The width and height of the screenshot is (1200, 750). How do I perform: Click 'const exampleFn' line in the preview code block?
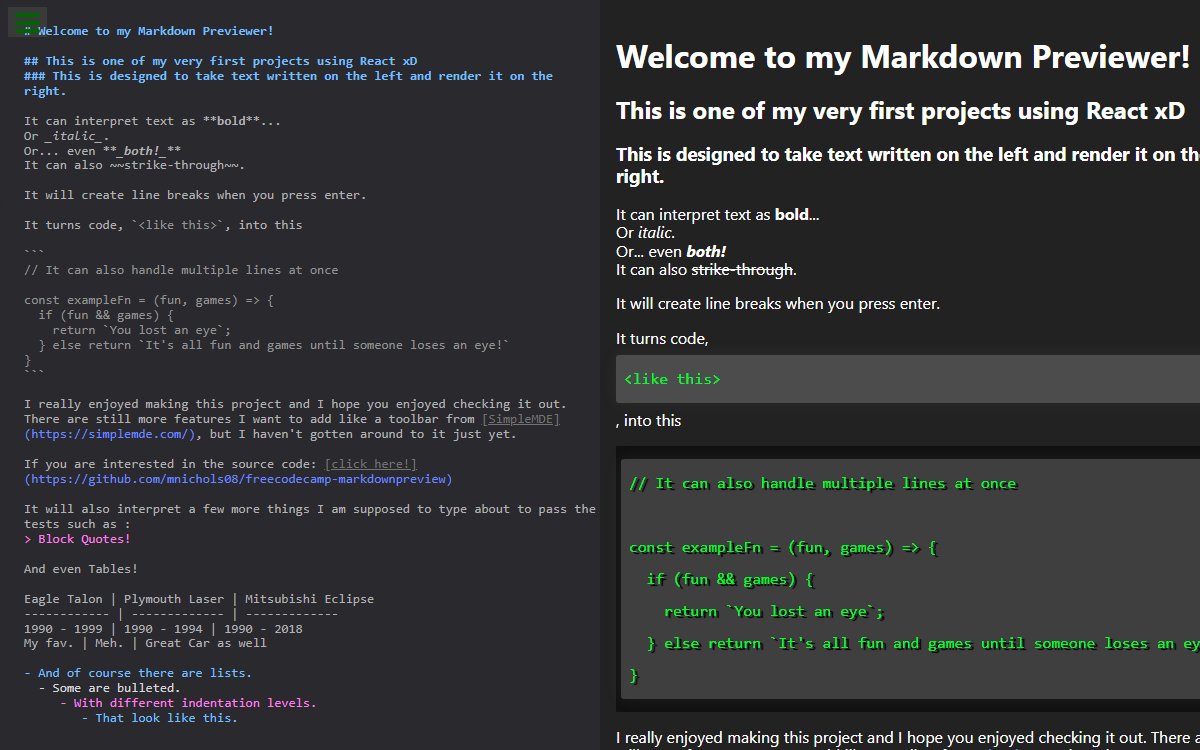pyautogui.click(x=783, y=547)
